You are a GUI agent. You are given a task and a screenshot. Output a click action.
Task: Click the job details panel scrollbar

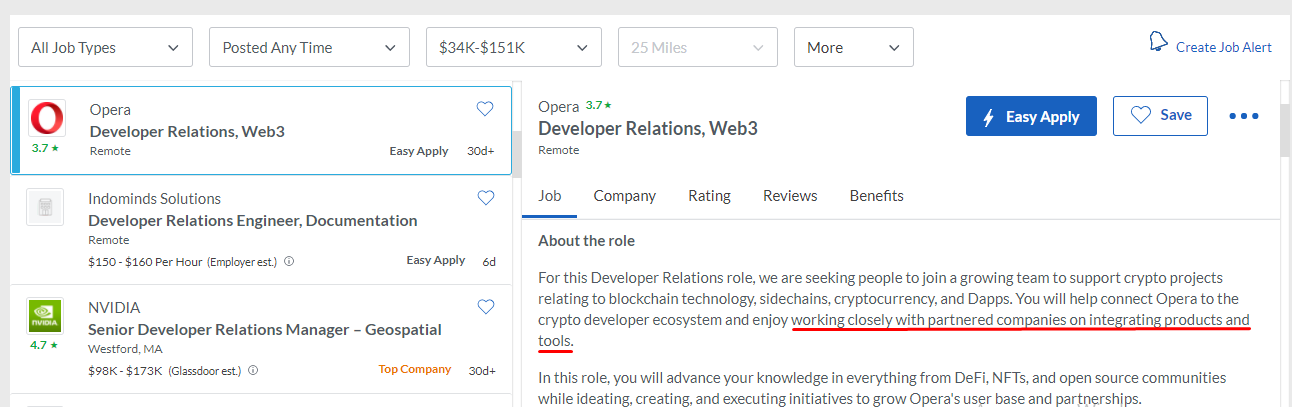coord(1286,130)
